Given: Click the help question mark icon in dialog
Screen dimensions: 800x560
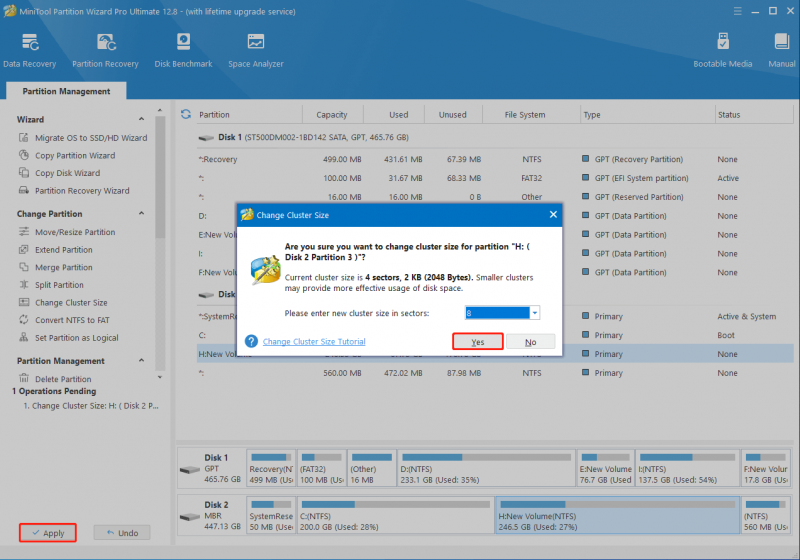Looking at the screenshot, I should coord(251,341).
